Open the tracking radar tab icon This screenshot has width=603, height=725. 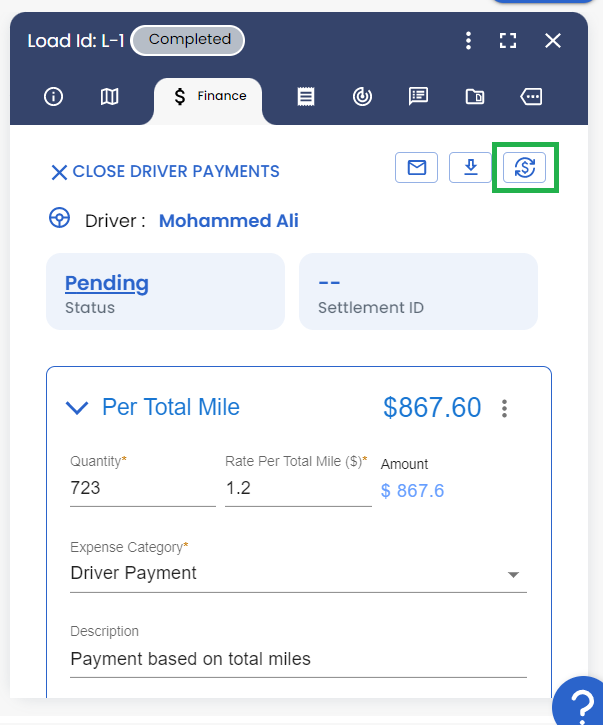pyautogui.click(x=362, y=97)
